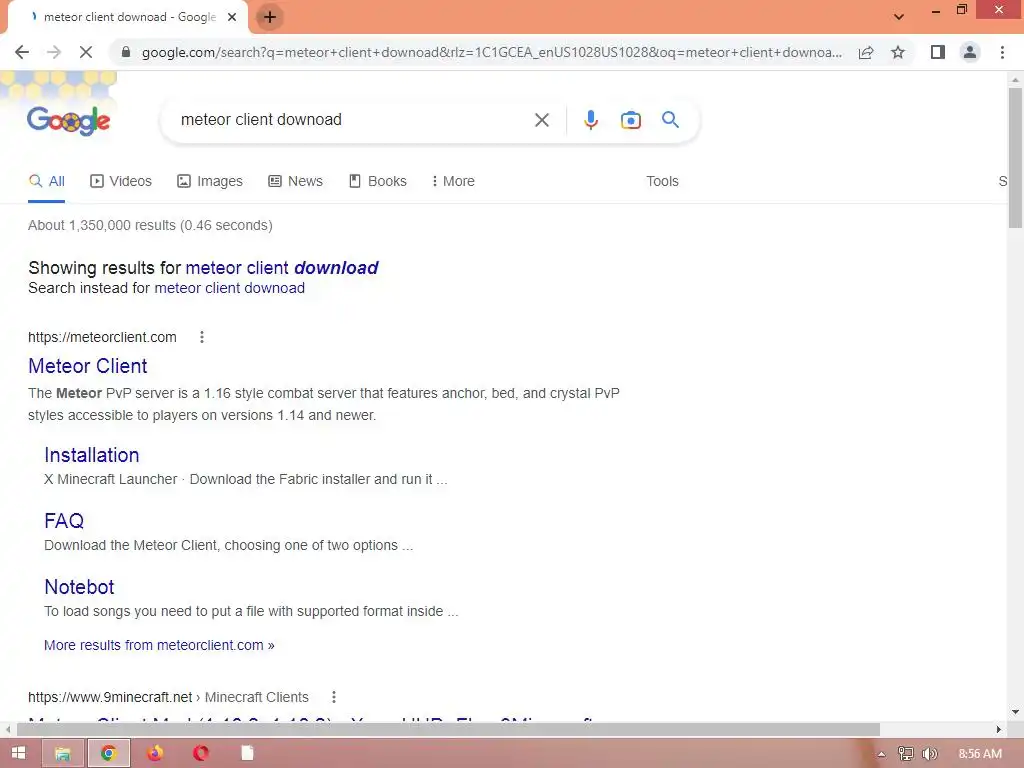Clear the search box with the X
This screenshot has height=768, width=1024.
point(541,120)
